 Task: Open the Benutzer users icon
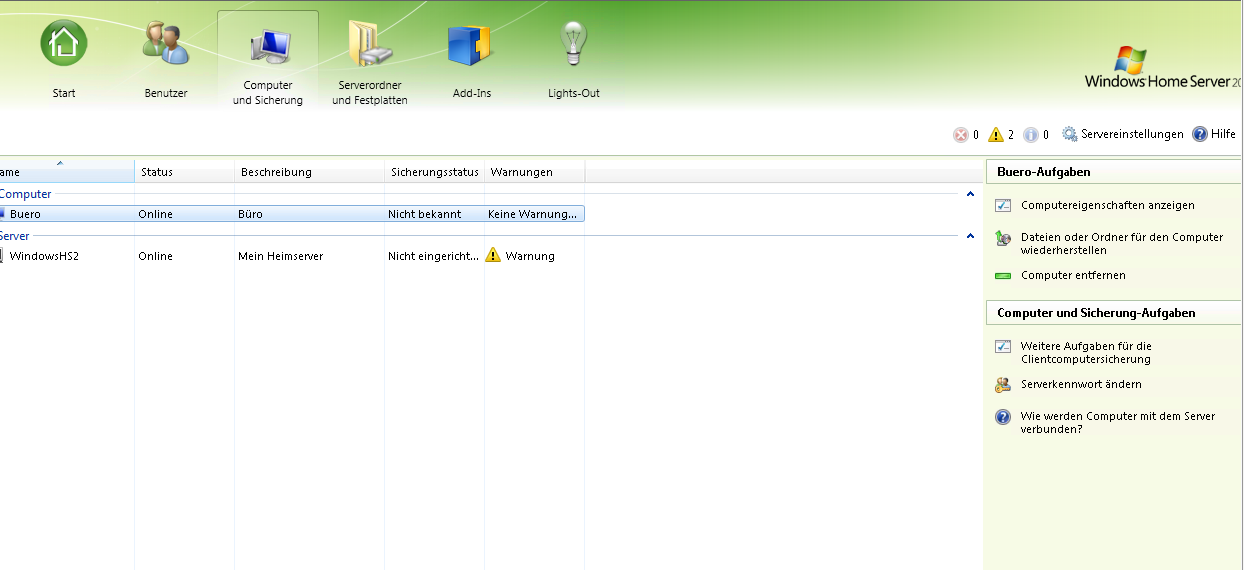tap(166, 45)
